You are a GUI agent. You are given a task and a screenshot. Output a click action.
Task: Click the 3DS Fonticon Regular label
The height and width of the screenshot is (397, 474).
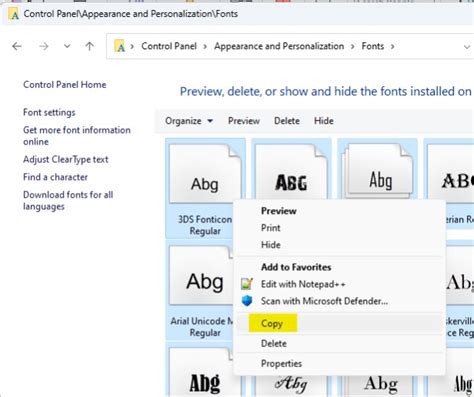pos(205,225)
